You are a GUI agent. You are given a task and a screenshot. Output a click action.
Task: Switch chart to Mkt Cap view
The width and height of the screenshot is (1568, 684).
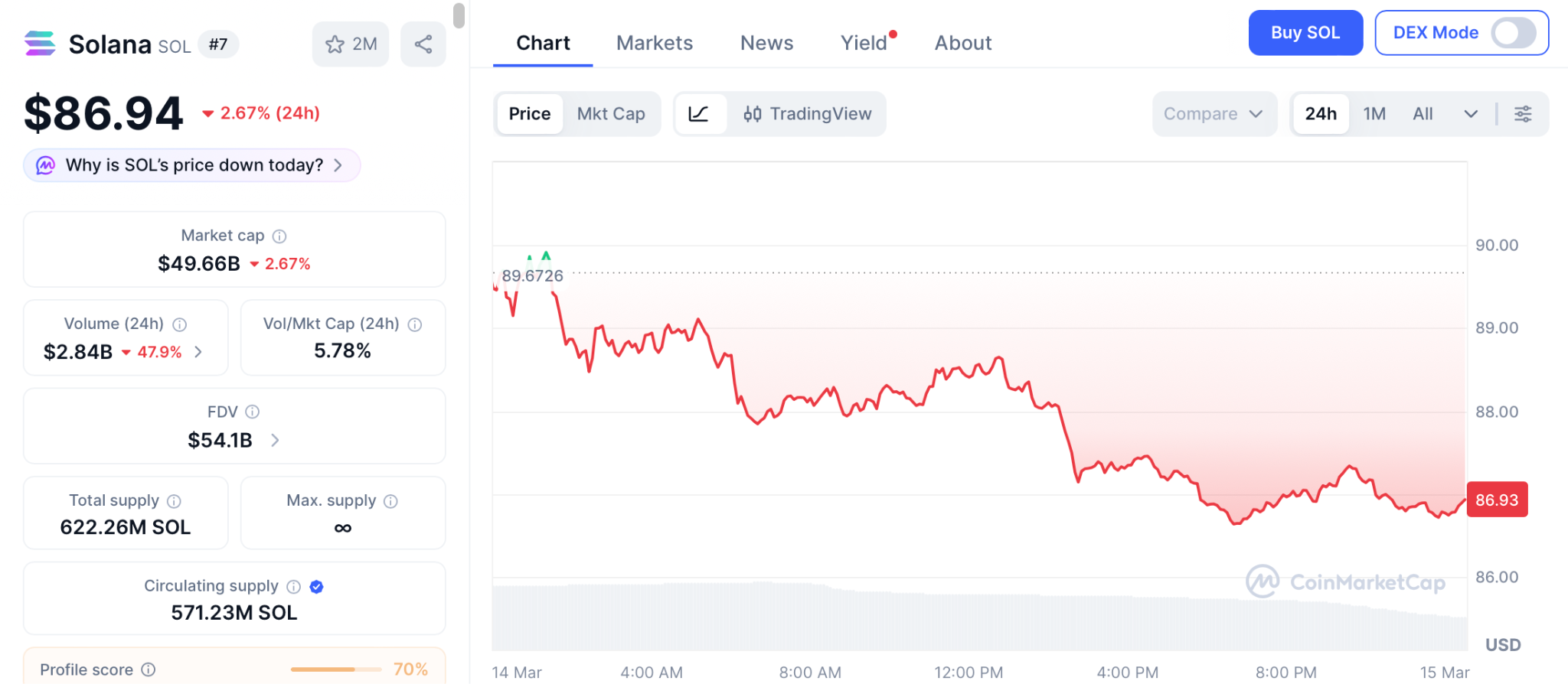611,113
